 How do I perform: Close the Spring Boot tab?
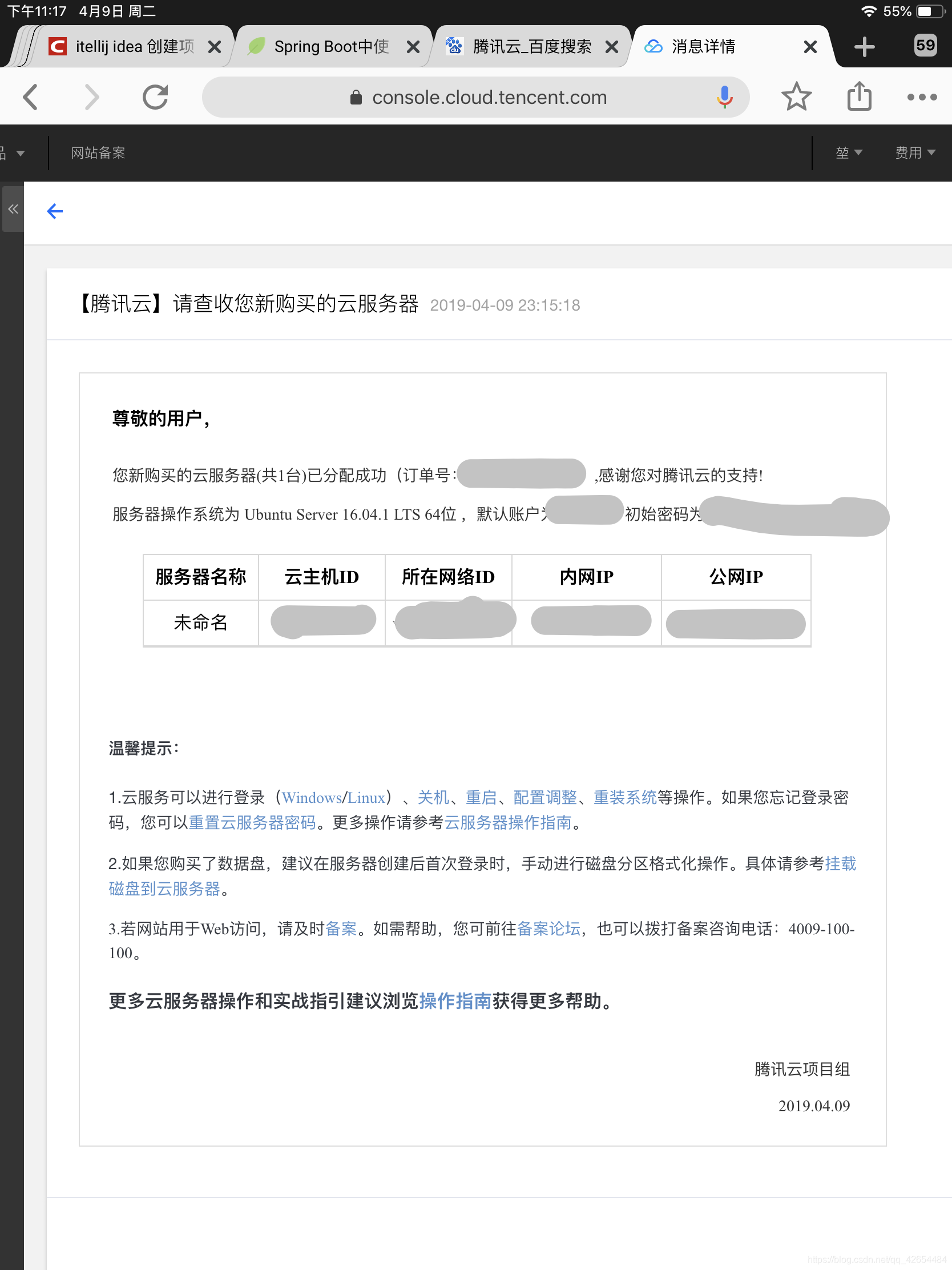[413, 47]
